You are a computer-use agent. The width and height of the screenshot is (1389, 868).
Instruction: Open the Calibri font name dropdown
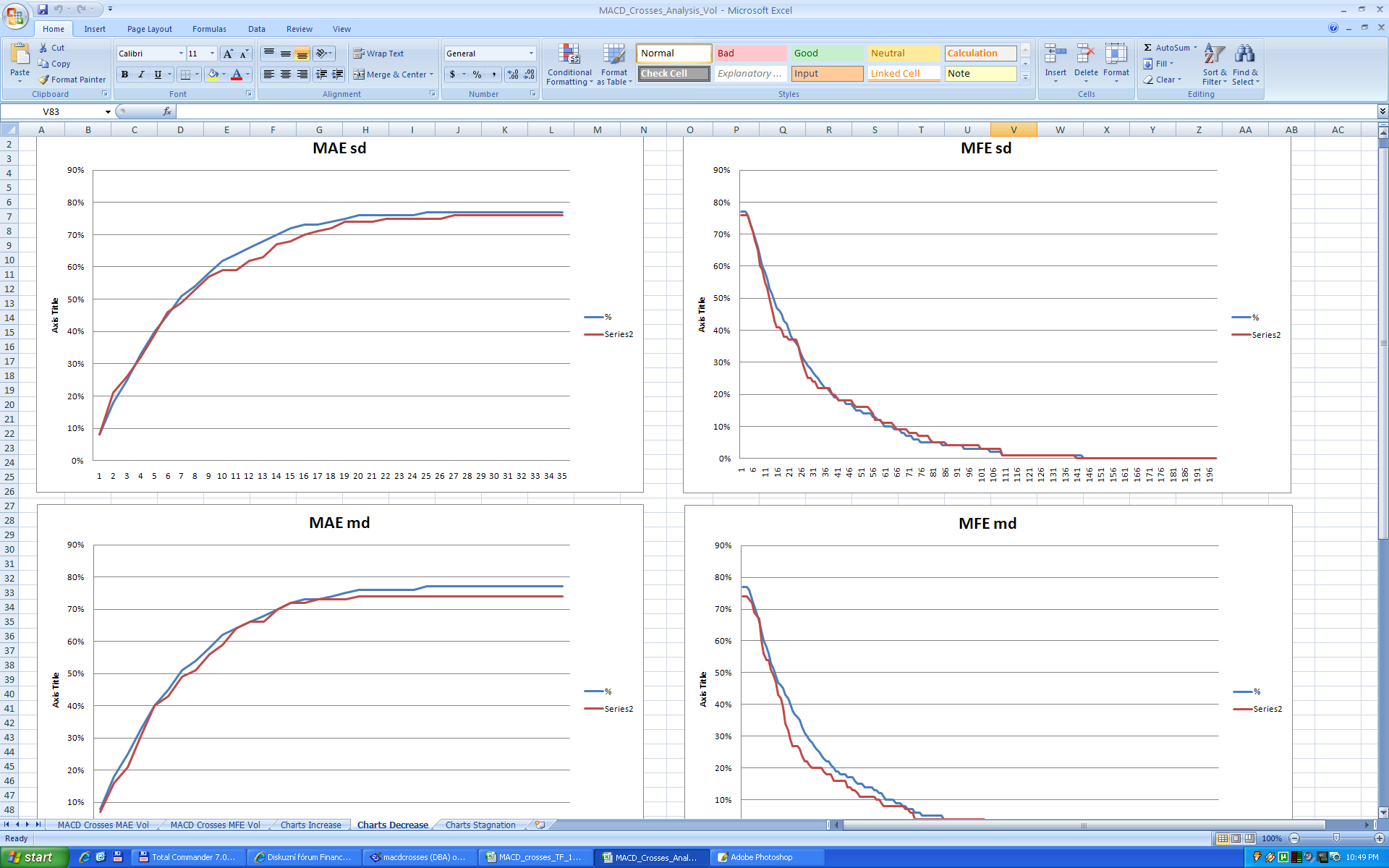coord(181,54)
